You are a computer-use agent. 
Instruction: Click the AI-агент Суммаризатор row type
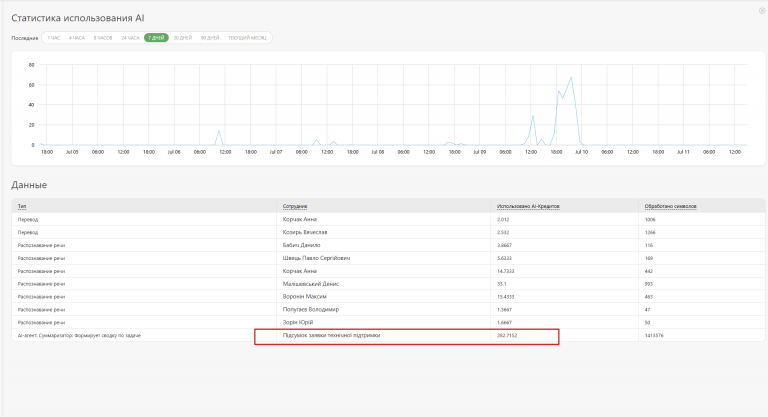[79, 336]
